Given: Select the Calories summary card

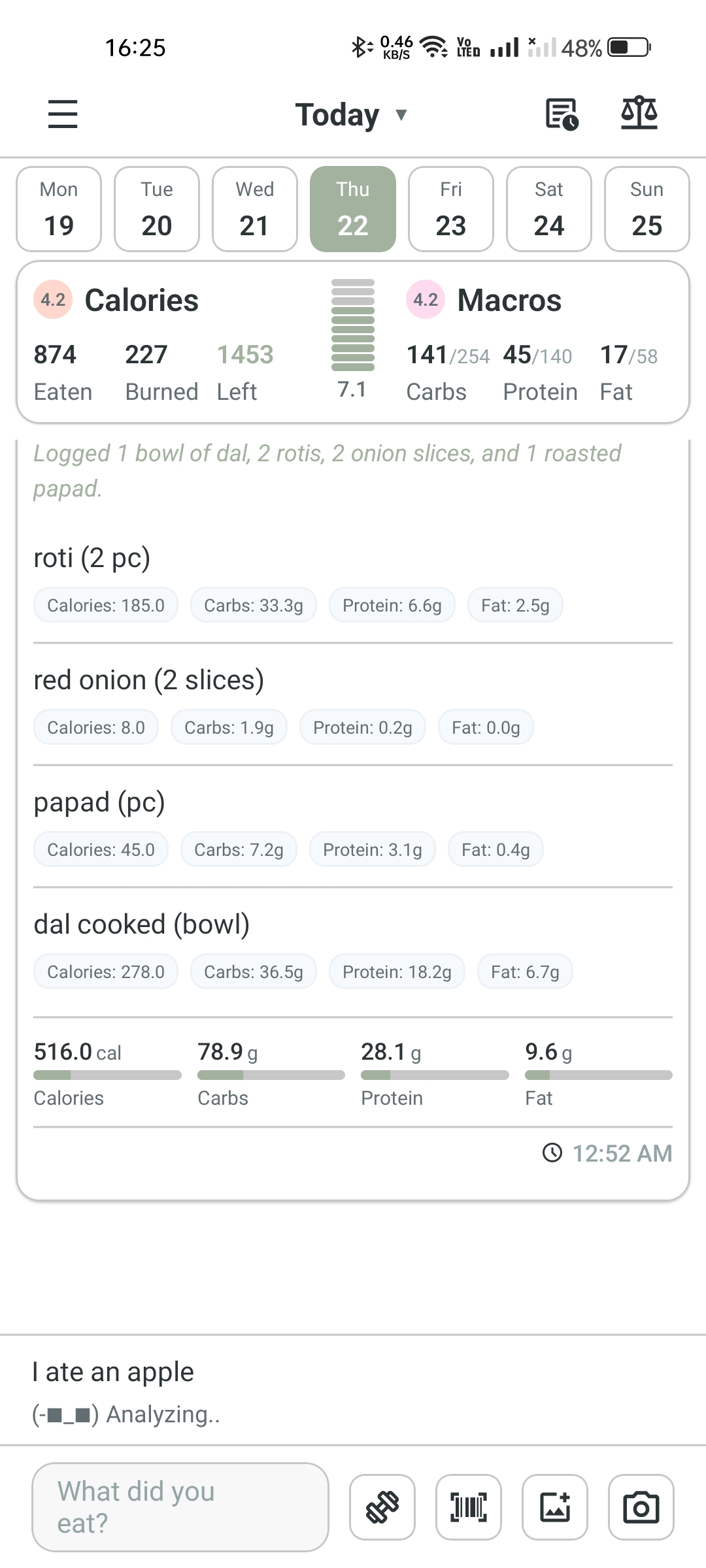Looking at the screenshot, I should click(x=141, y=300).
